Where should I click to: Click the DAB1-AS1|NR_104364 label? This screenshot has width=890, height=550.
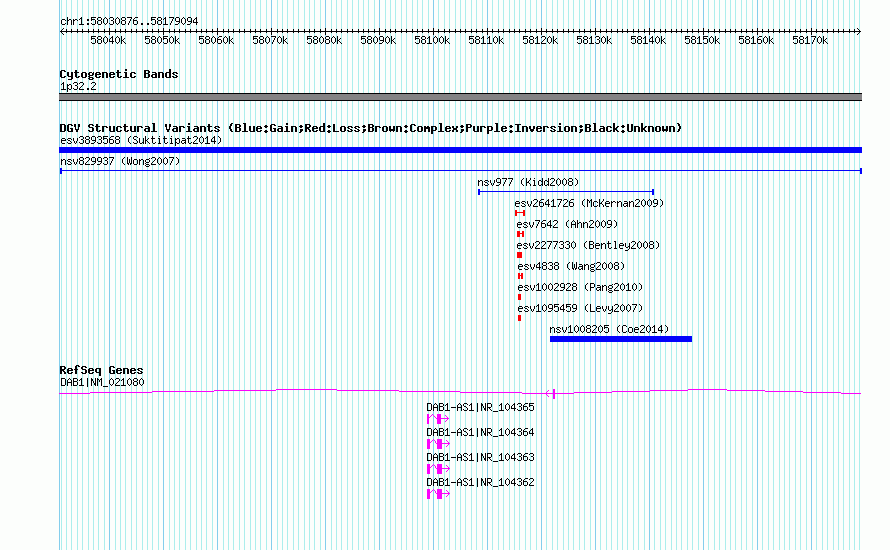[x=480, y=433]
